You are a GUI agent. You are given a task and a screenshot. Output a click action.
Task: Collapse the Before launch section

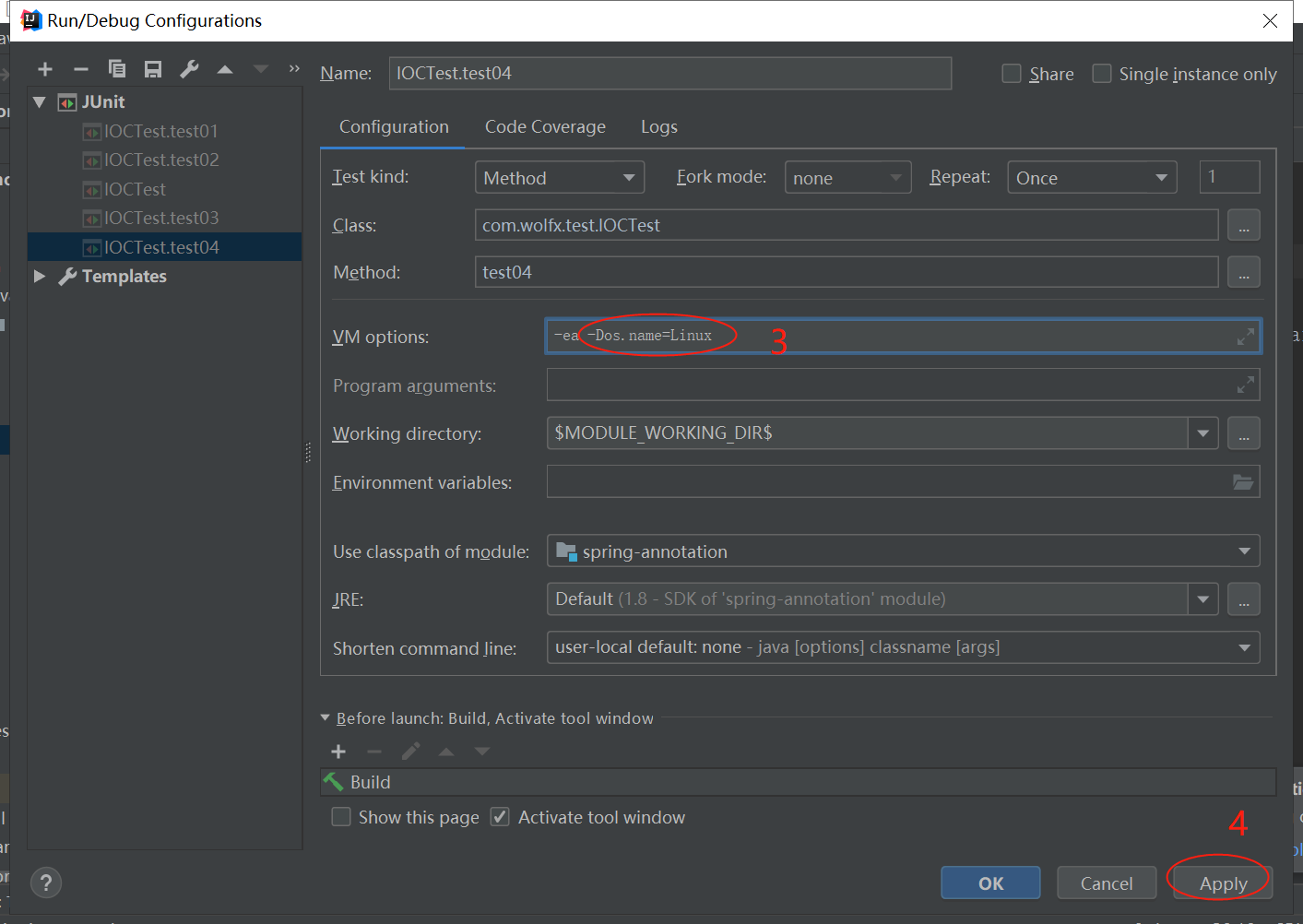point(325,717)
